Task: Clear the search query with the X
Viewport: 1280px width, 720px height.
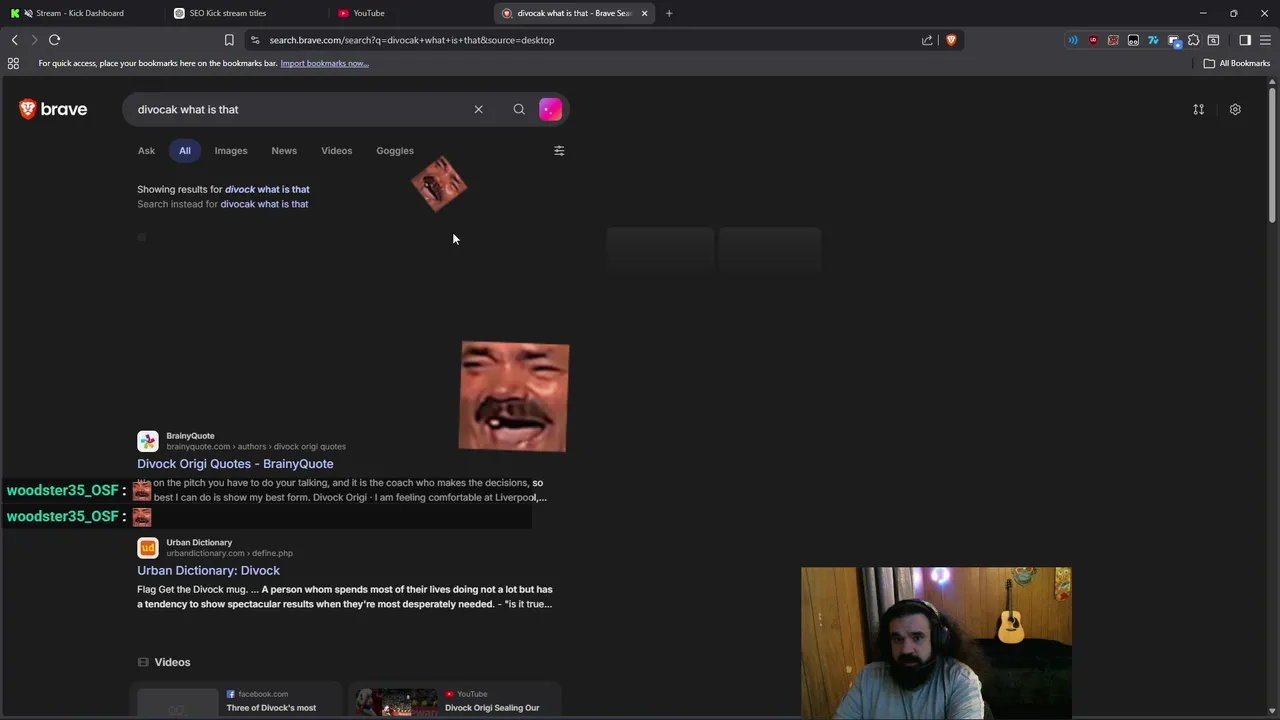Action: point(478,109)
